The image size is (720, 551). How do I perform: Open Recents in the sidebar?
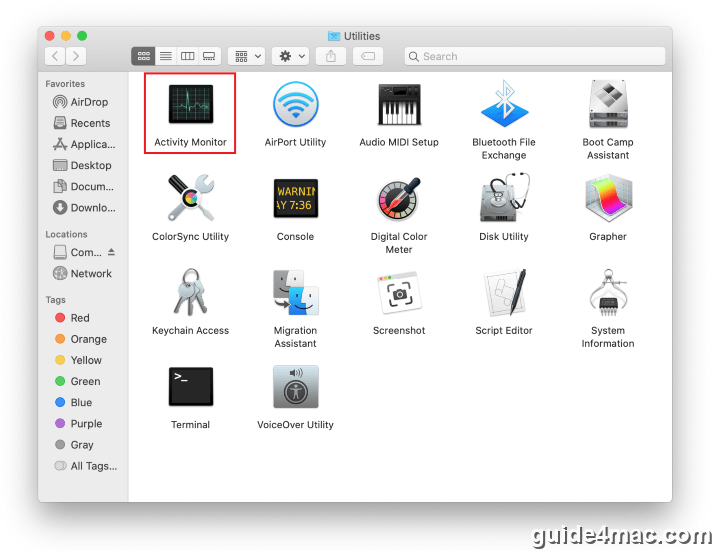pos(82,123)
